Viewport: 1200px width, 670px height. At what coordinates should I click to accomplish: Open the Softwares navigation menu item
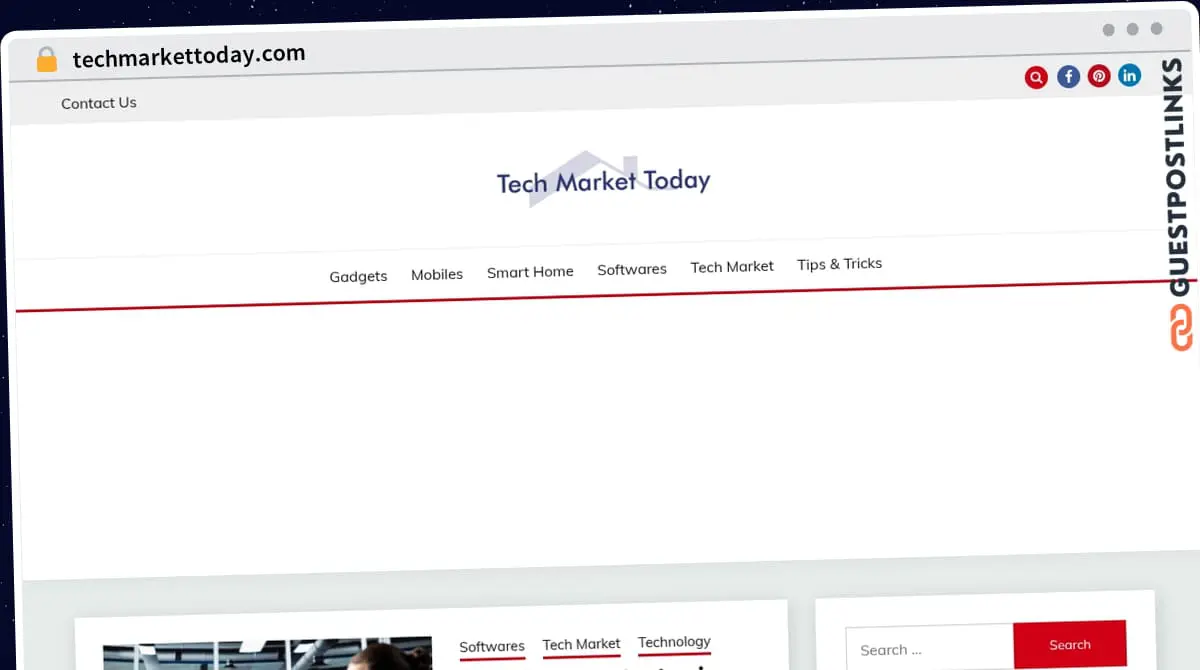[x=632, y=269]
